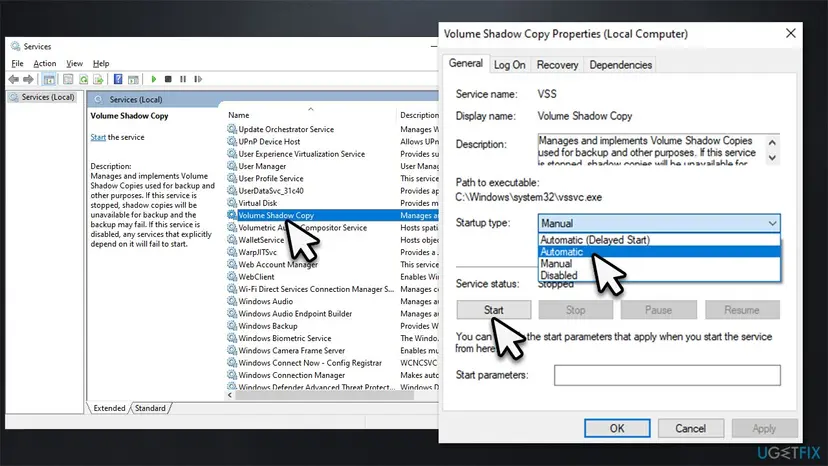This screenshot has height=466, width=828.
Task: Click the Show/Hide Console Tree toolbar icon
Action: click(x=49, y=79)
